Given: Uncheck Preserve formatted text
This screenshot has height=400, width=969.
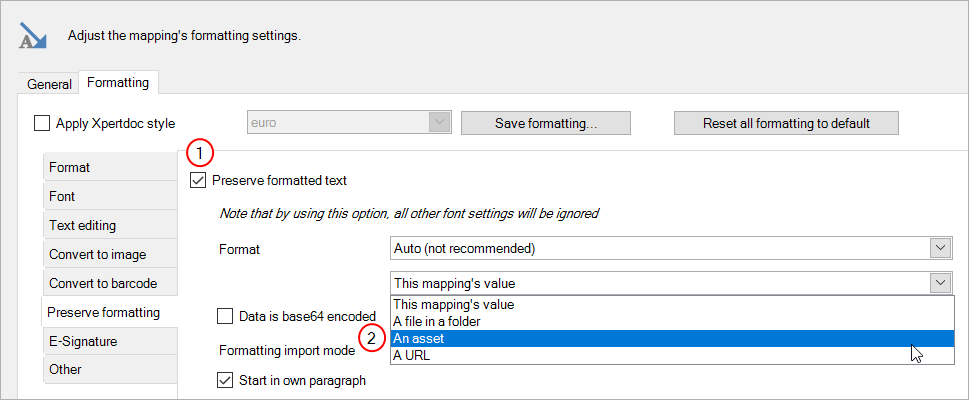Looking at the screenshot, I should point(198,180).
